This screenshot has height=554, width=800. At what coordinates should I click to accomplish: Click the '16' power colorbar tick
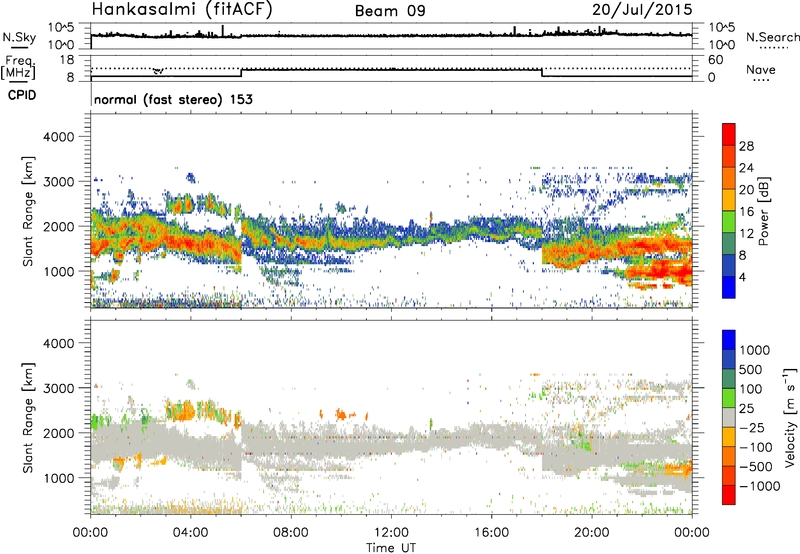tap(746, 212)
